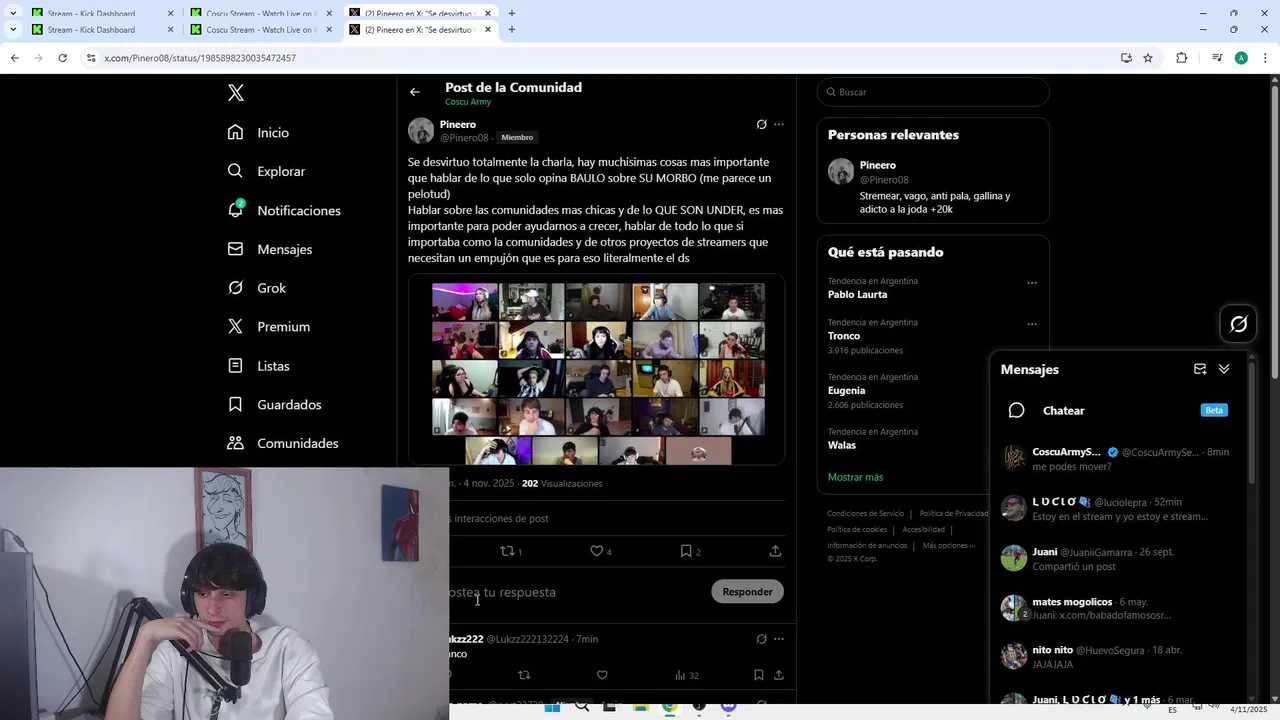1280x720 pixels.
Task: Open Grok in sidebar
Action: [257, 288]
